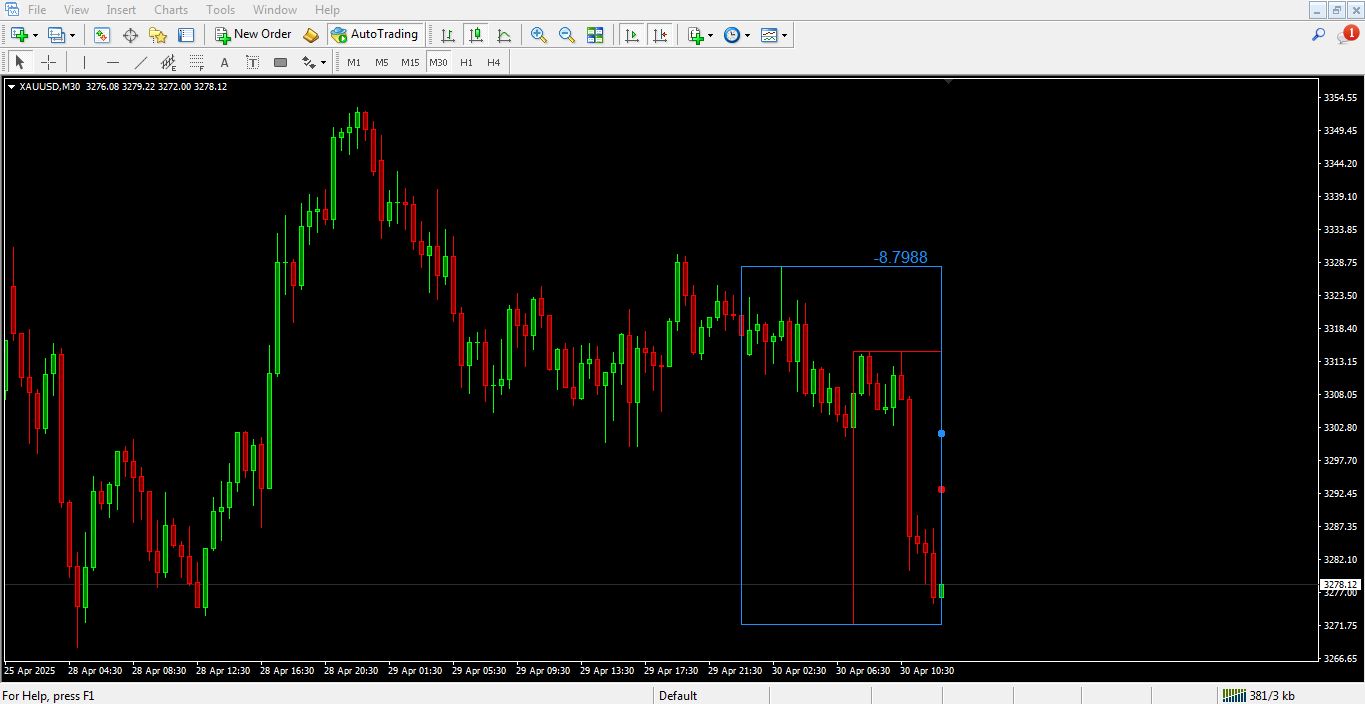The width and height of the screenshot is (1365, 704).
Task: Open the Insert menu
Action: pos(120,9)
